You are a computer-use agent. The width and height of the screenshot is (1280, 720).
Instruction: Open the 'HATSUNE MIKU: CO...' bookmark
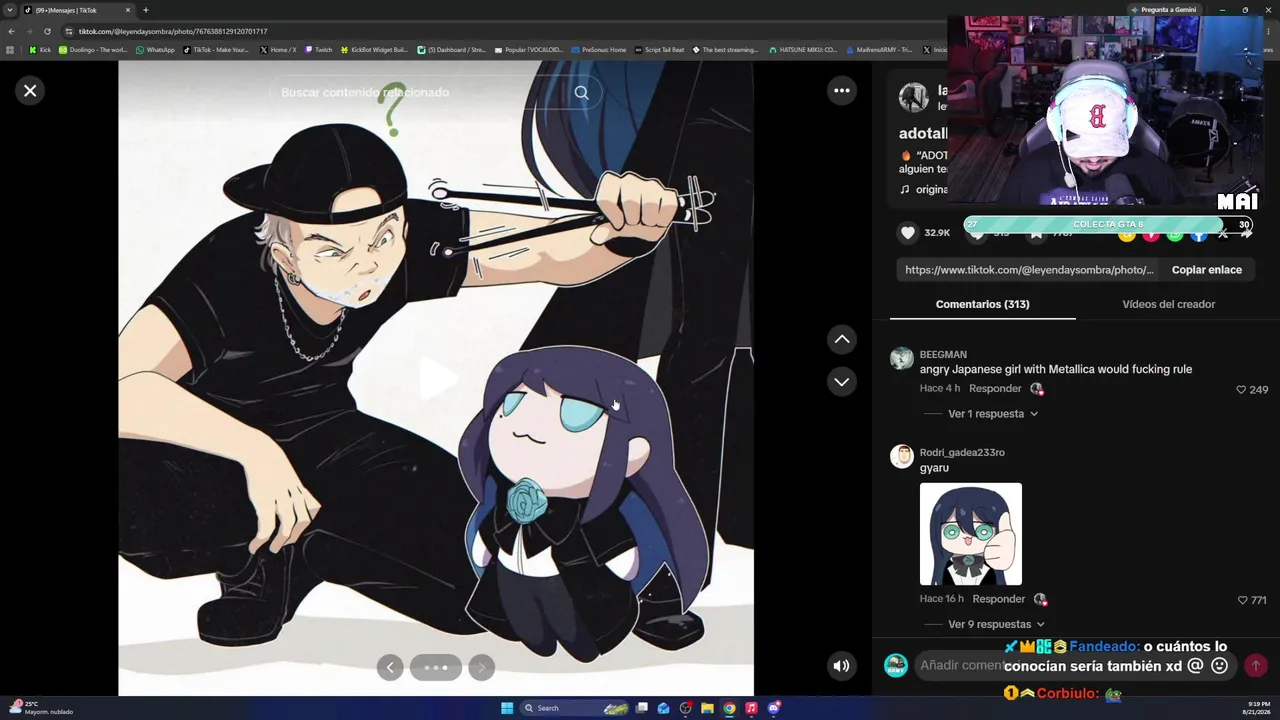[803, 49]
